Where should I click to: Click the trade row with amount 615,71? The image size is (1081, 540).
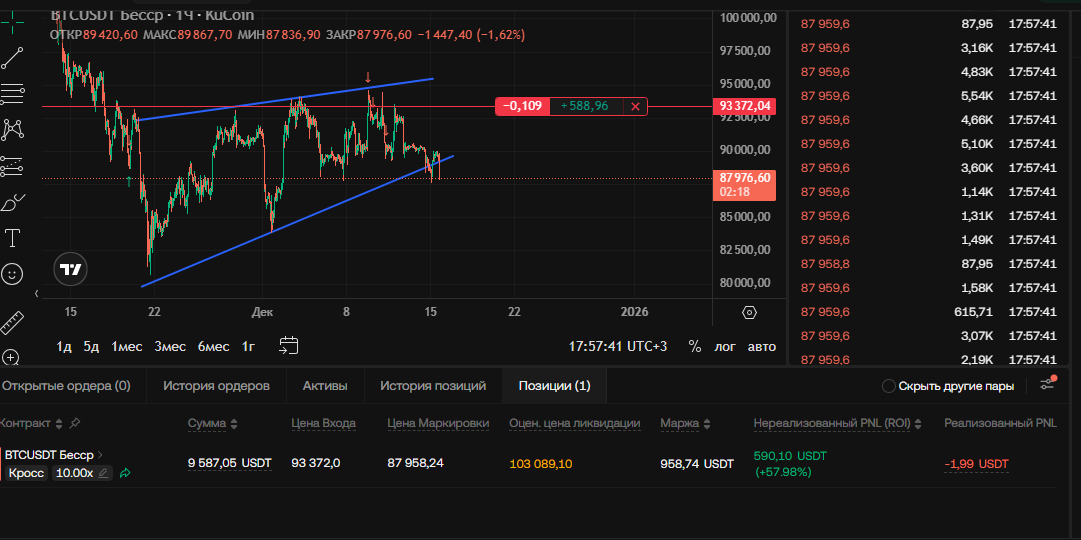928,312
